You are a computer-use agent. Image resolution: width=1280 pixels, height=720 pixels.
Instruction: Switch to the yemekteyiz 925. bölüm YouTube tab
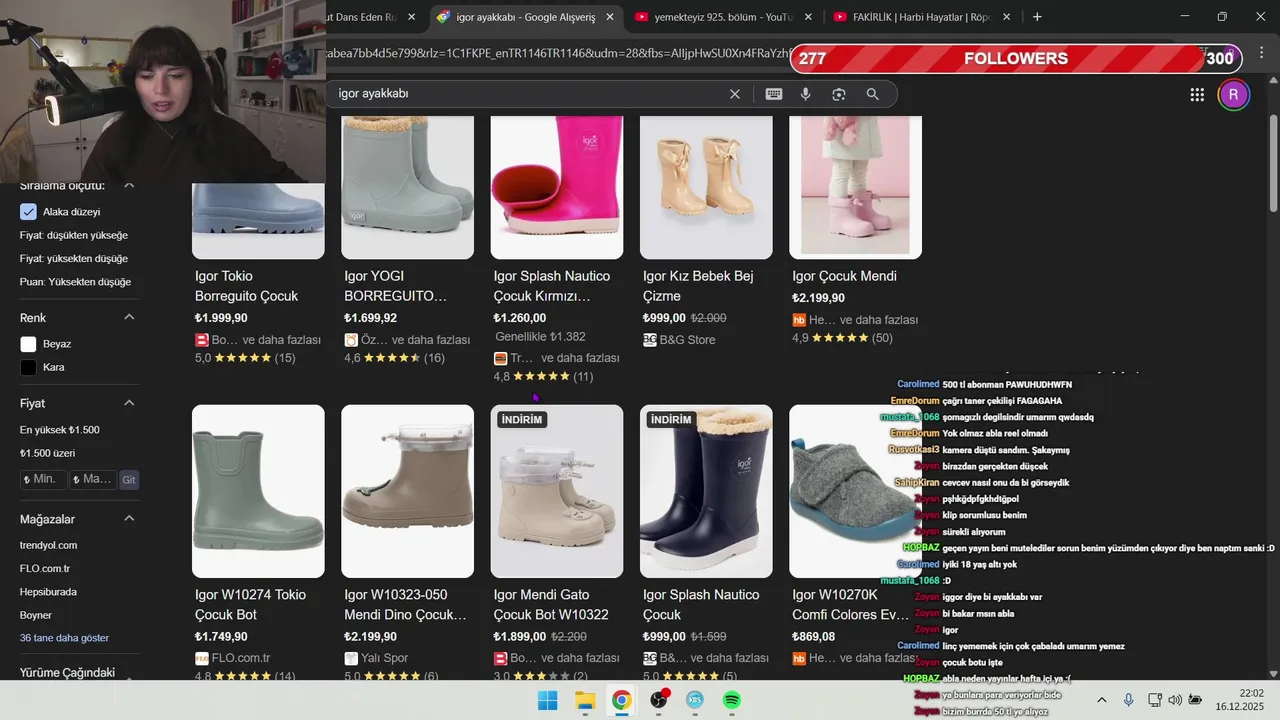pyautogui.click(x=724, y=17)
